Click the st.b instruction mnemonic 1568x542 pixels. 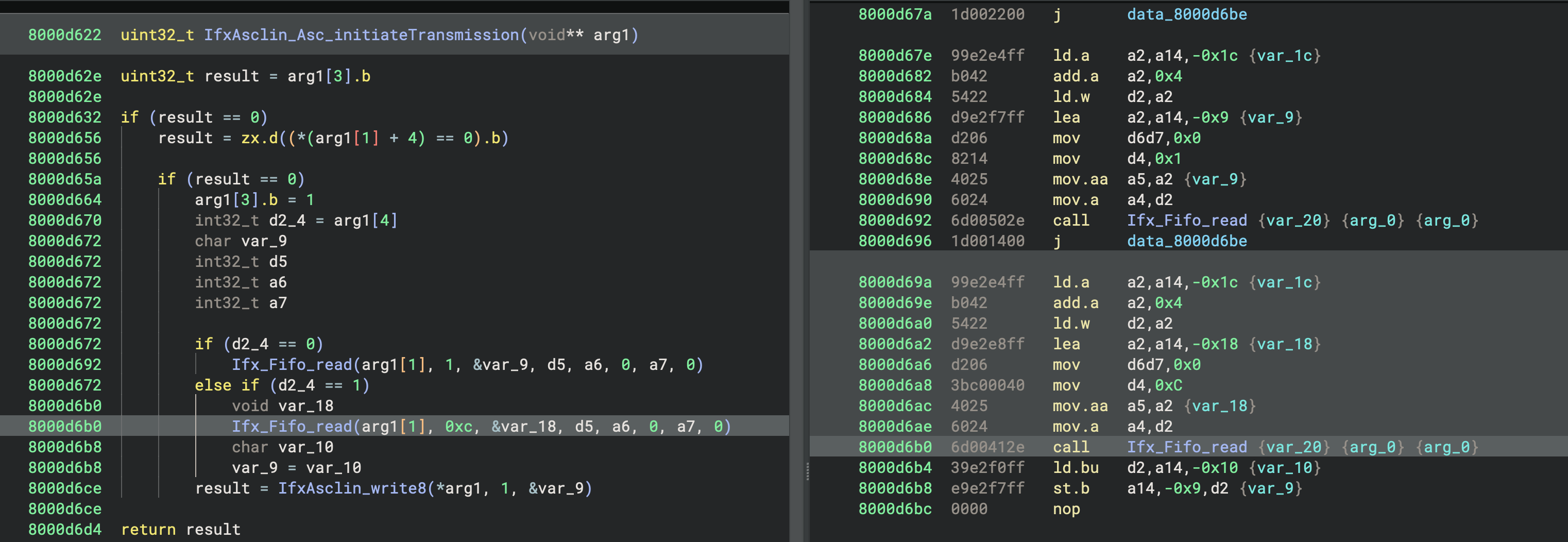(x=1071, y=488)
